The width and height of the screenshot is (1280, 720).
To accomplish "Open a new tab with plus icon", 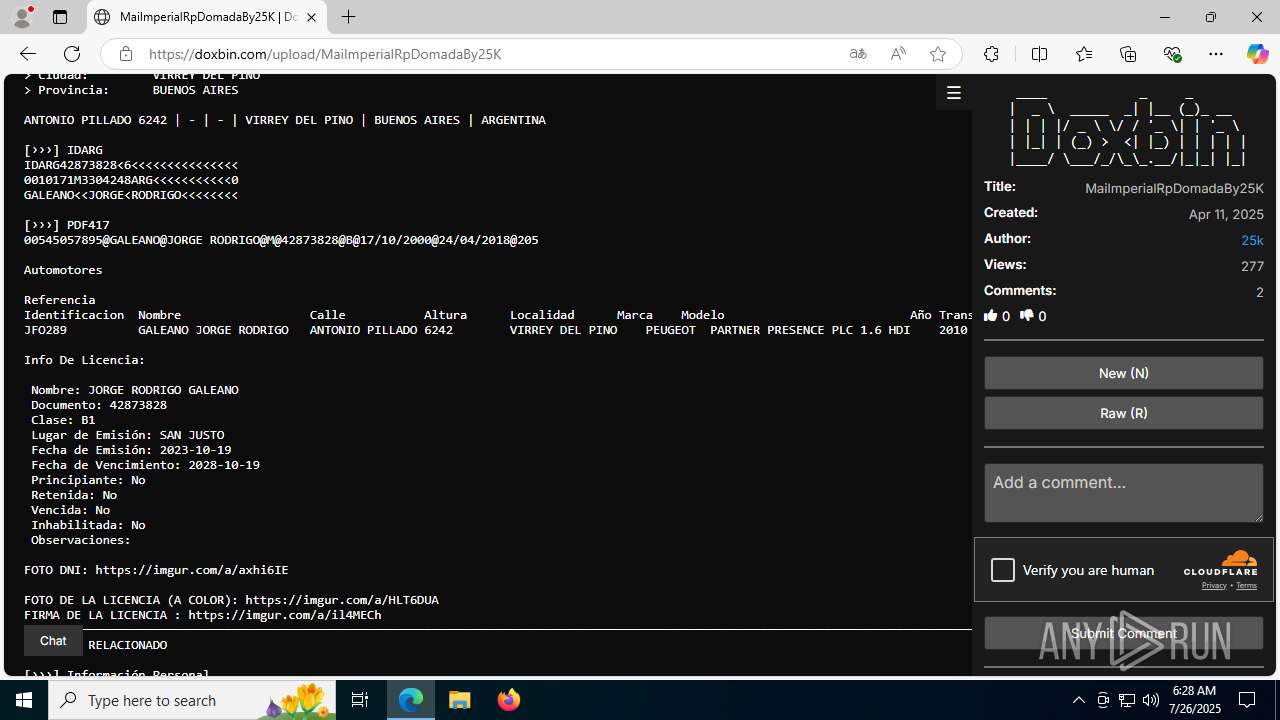I will [x=348, y=17].
